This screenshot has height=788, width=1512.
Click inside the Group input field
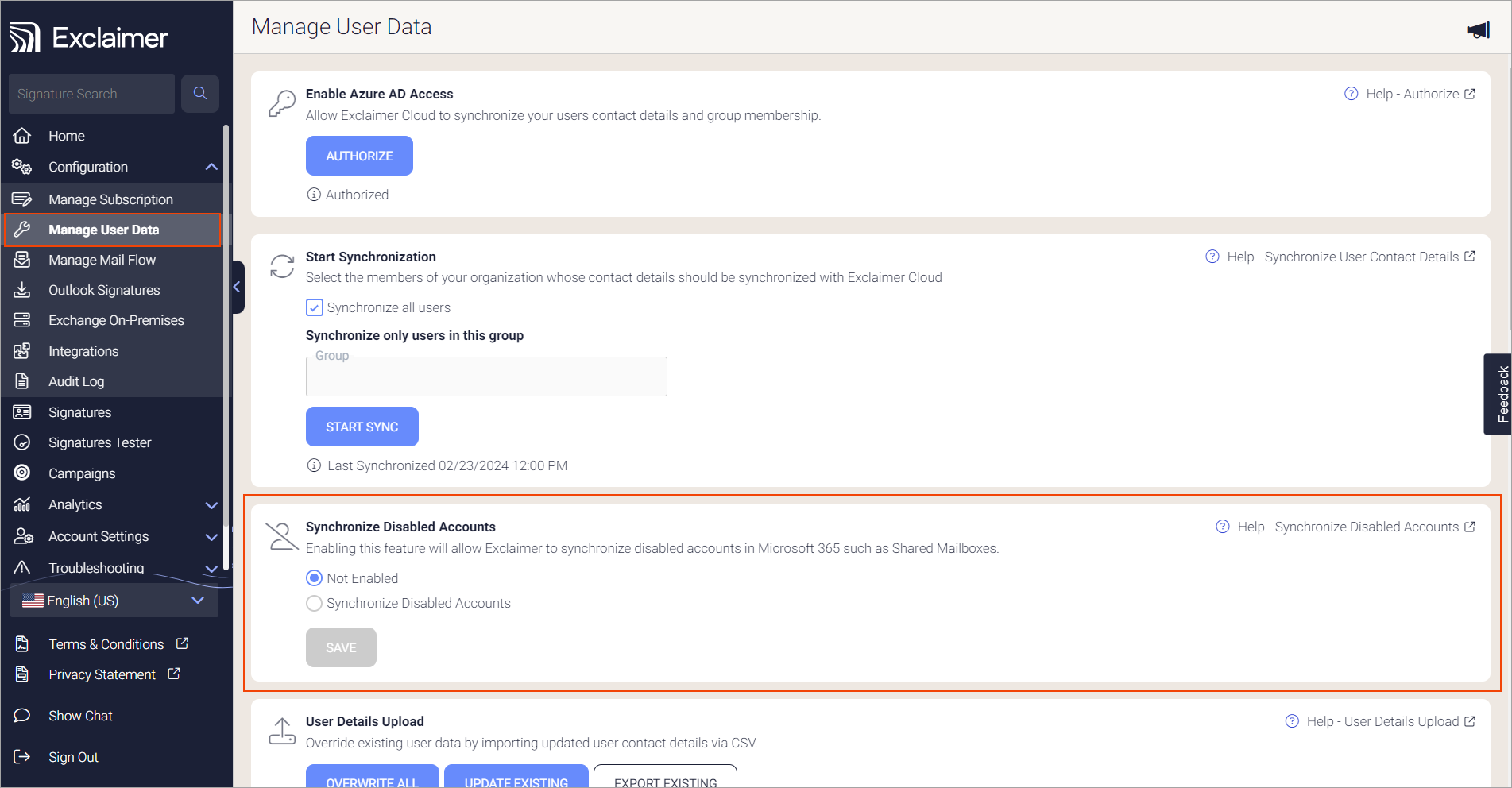point(485,377)
